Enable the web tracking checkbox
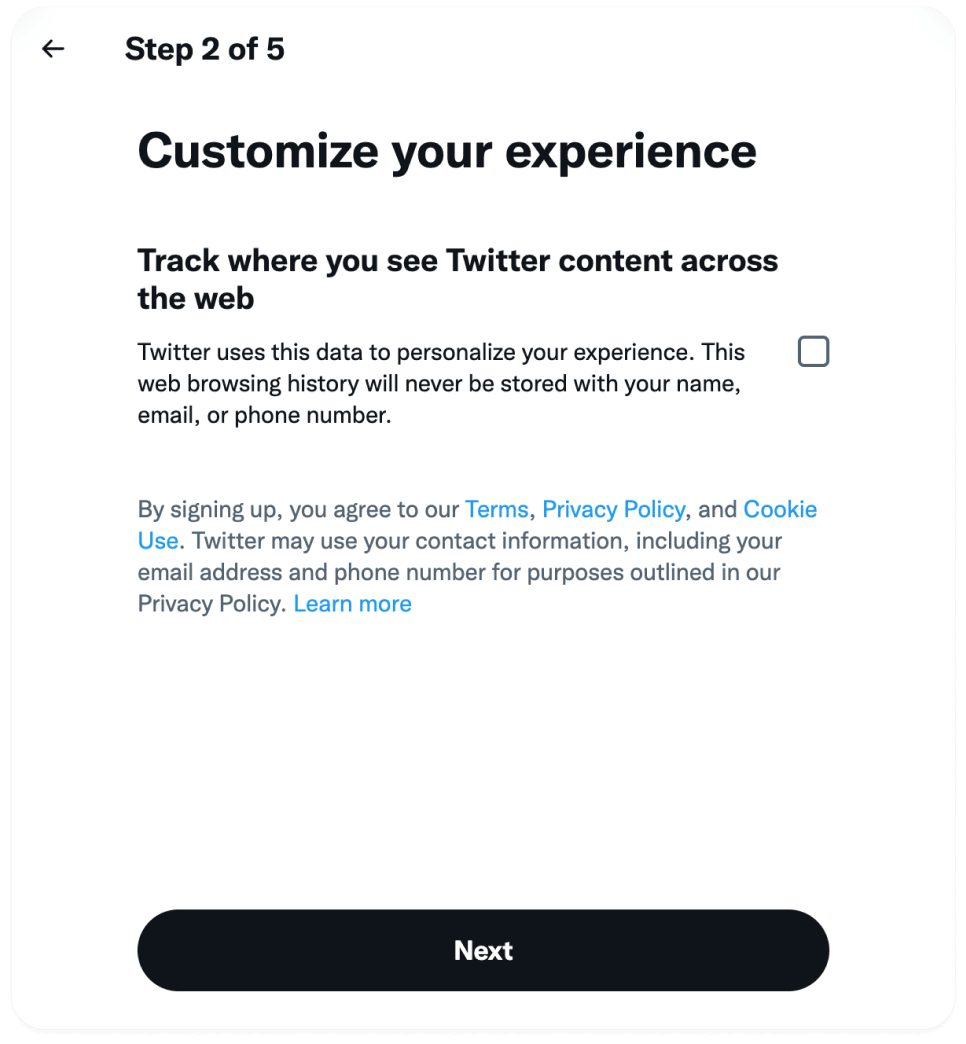This screenshot has height=1044, width=966. pyautogui.click(x=813, y=352)
